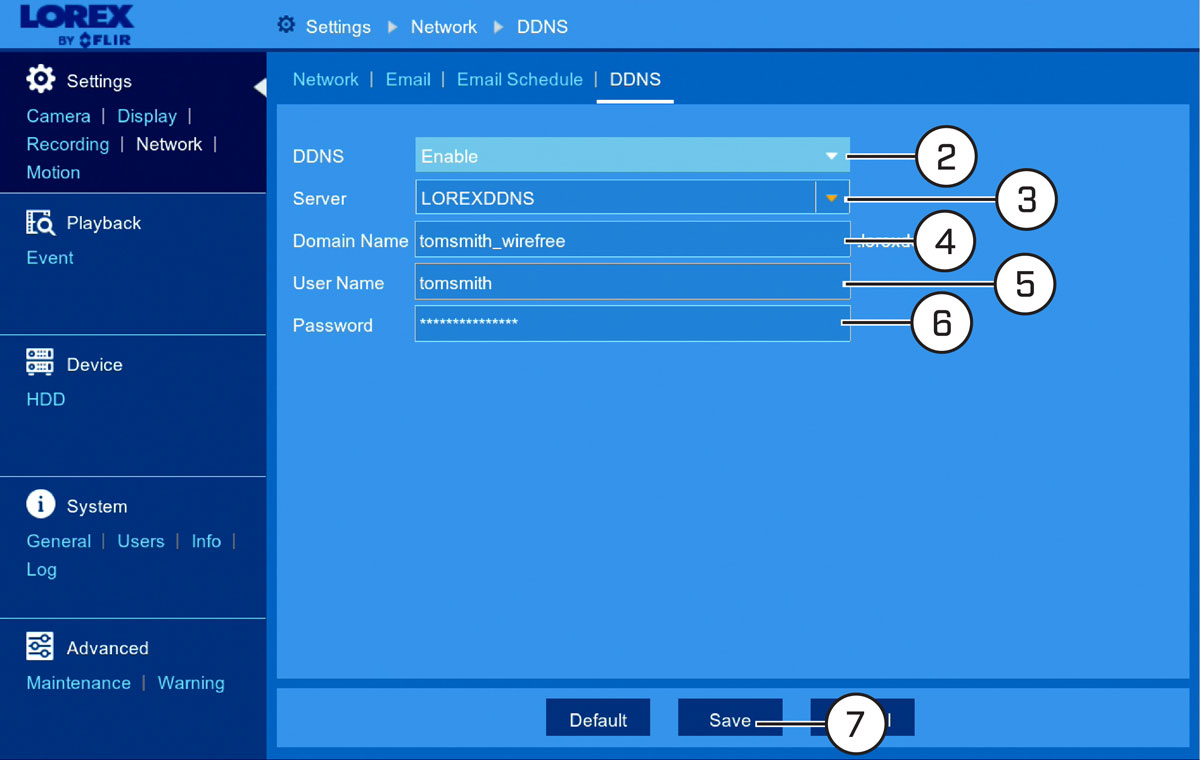Go to the HDD device page
The image size is (1200, 760).
click(x=46, y=399)
